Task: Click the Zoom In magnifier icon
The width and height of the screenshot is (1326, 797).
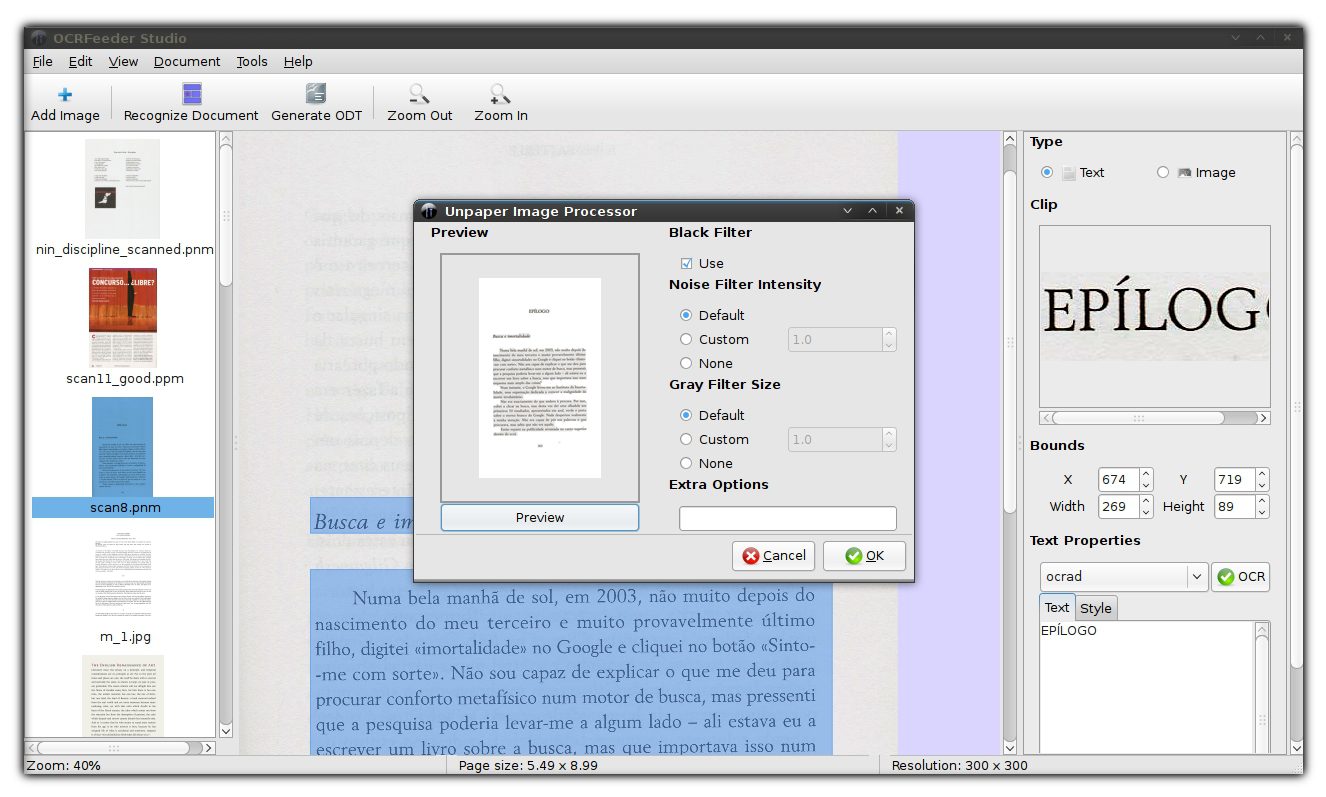Action: pyautogui.click(x=500, y=95)
